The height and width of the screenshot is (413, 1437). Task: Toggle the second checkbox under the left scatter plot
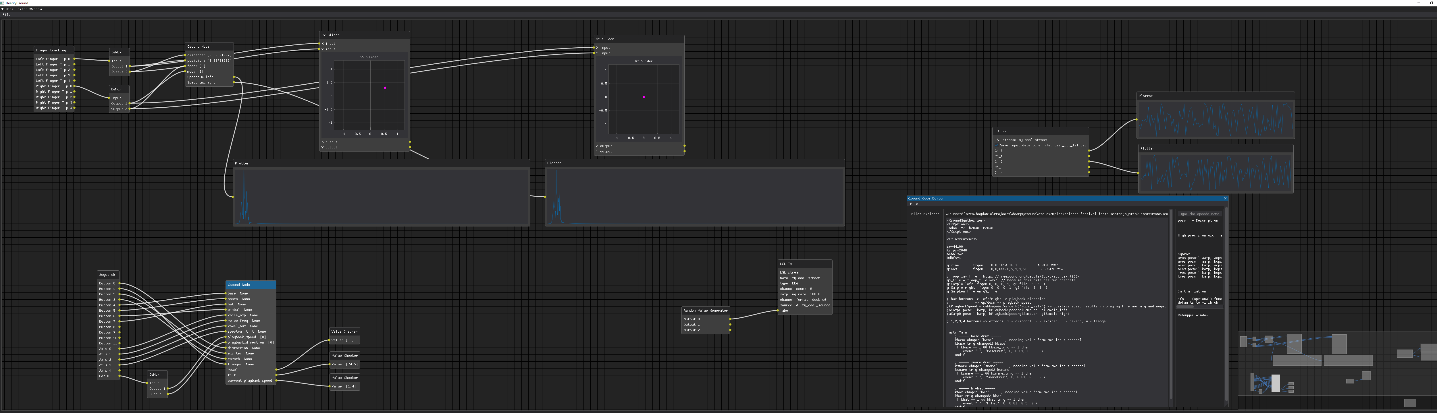click(x=323, y=148)
